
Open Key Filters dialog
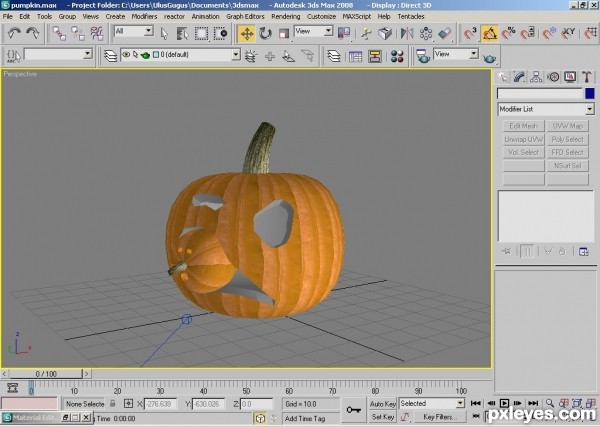tap(438, 417)
